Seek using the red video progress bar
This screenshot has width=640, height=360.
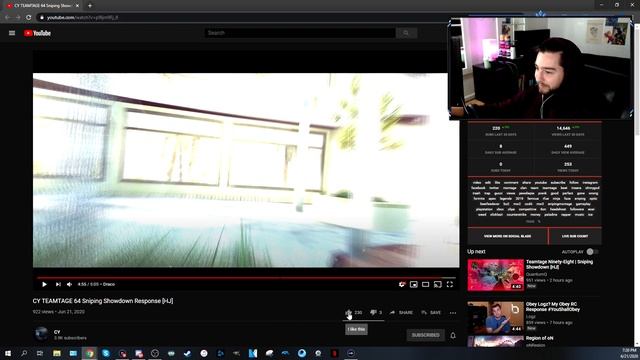pyautogui.click(x=246, y=278)
